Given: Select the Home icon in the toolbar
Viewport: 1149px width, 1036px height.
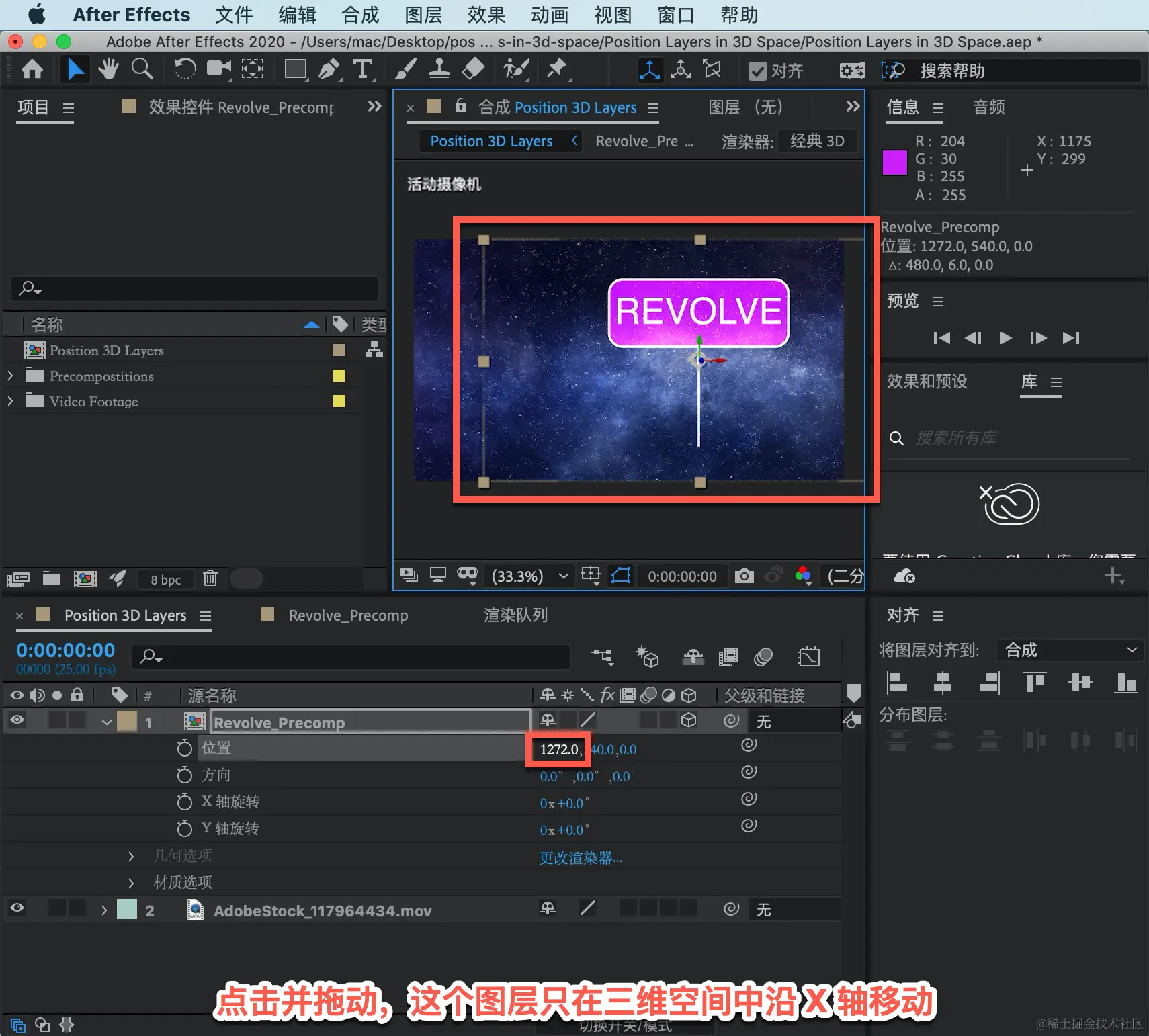Looking at the screenshot, I should pos(32,69).
